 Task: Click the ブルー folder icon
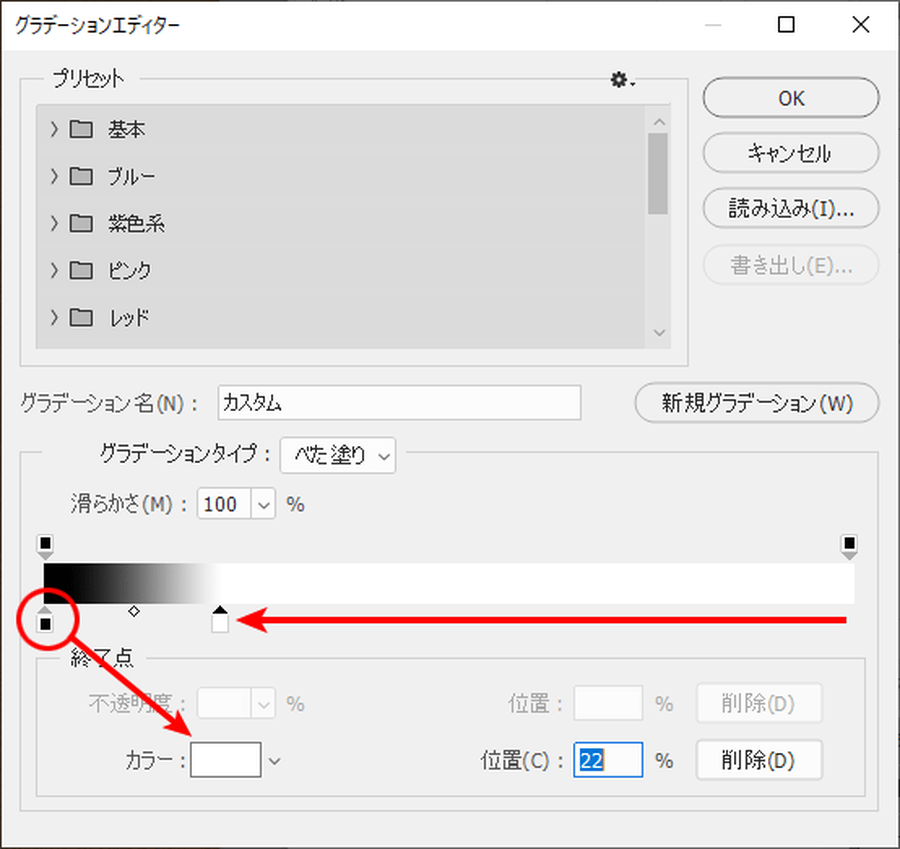(81, 176)
